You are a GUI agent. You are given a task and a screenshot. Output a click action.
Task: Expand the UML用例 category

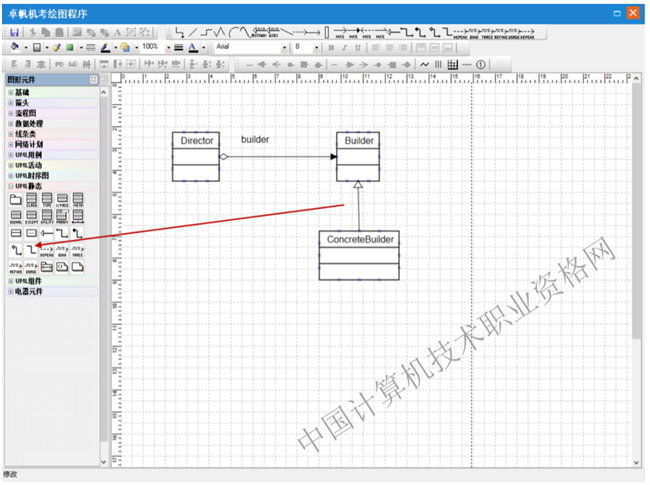[x=11, y=155]
